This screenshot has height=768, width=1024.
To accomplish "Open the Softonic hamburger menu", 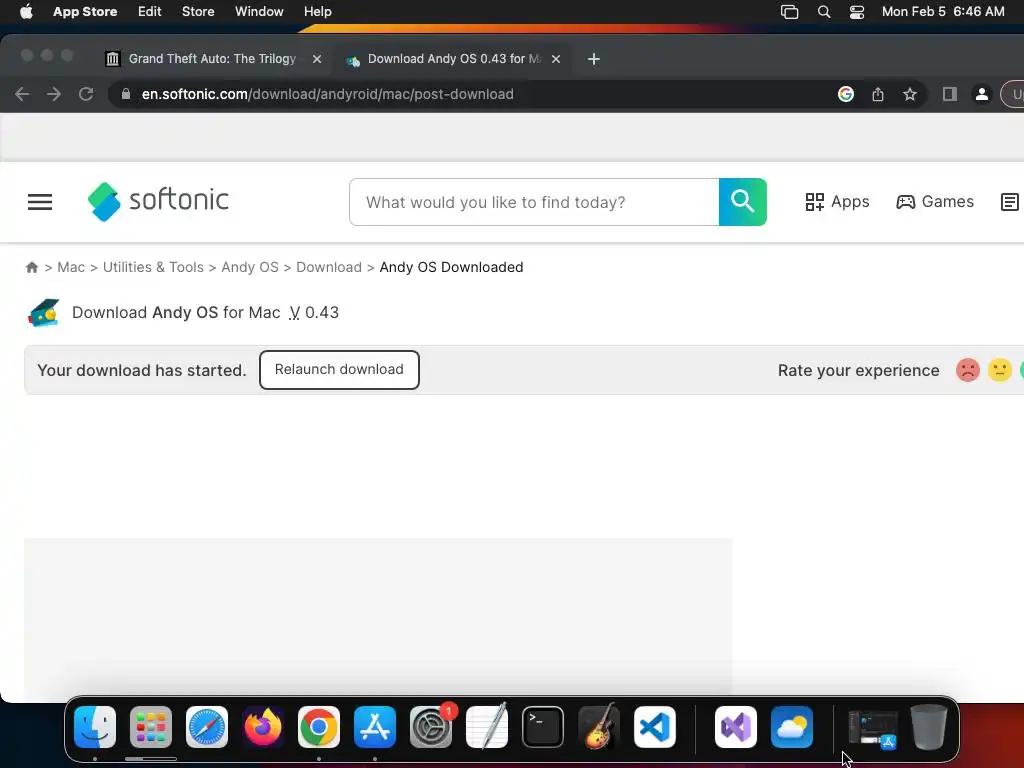I will click(x=40, y=202).
